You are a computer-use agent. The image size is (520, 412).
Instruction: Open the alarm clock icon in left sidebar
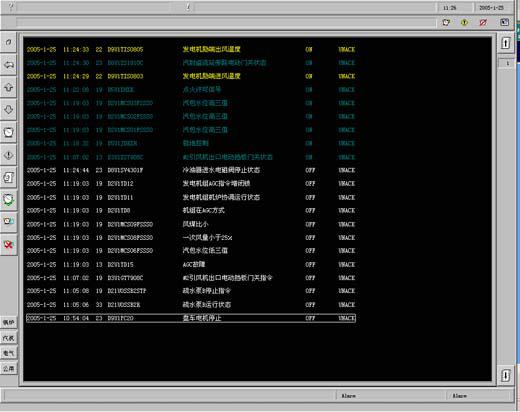9,132
